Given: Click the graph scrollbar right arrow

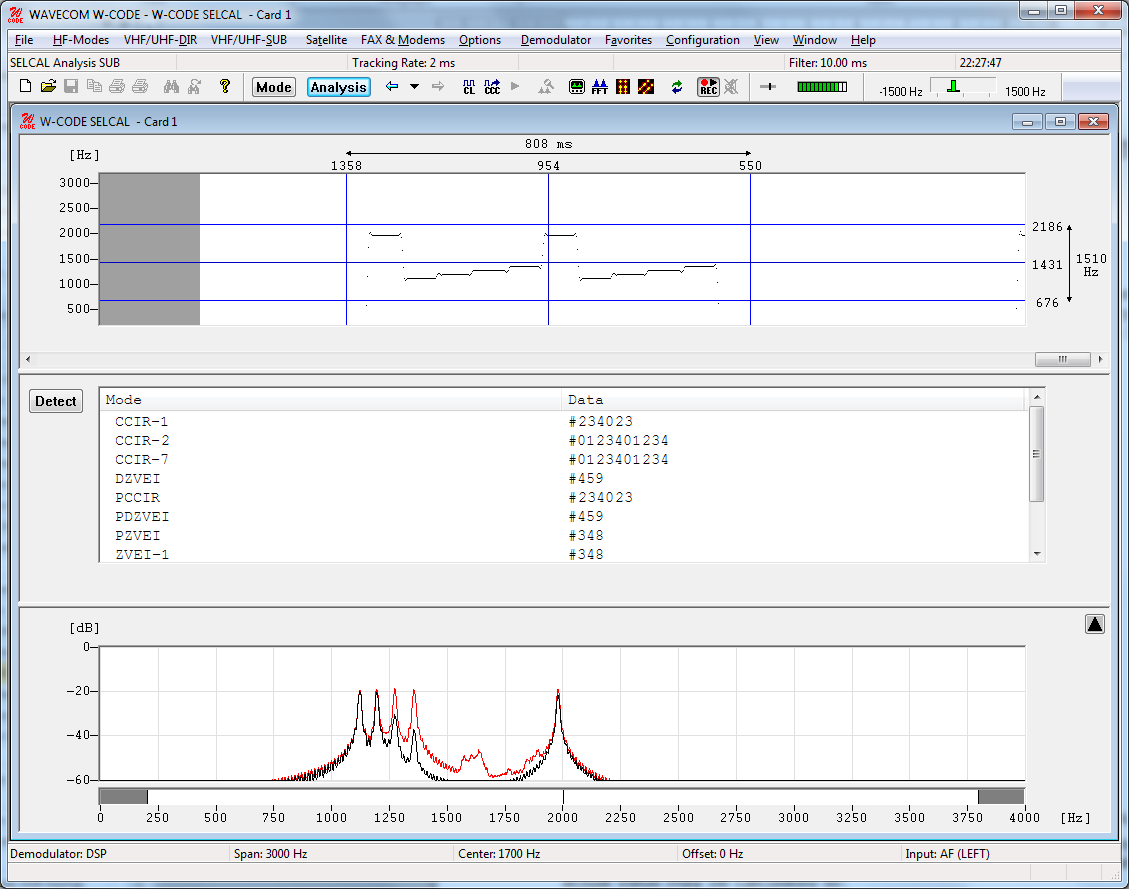Looking at the screenshot, I should click(x=1100, y=359).
